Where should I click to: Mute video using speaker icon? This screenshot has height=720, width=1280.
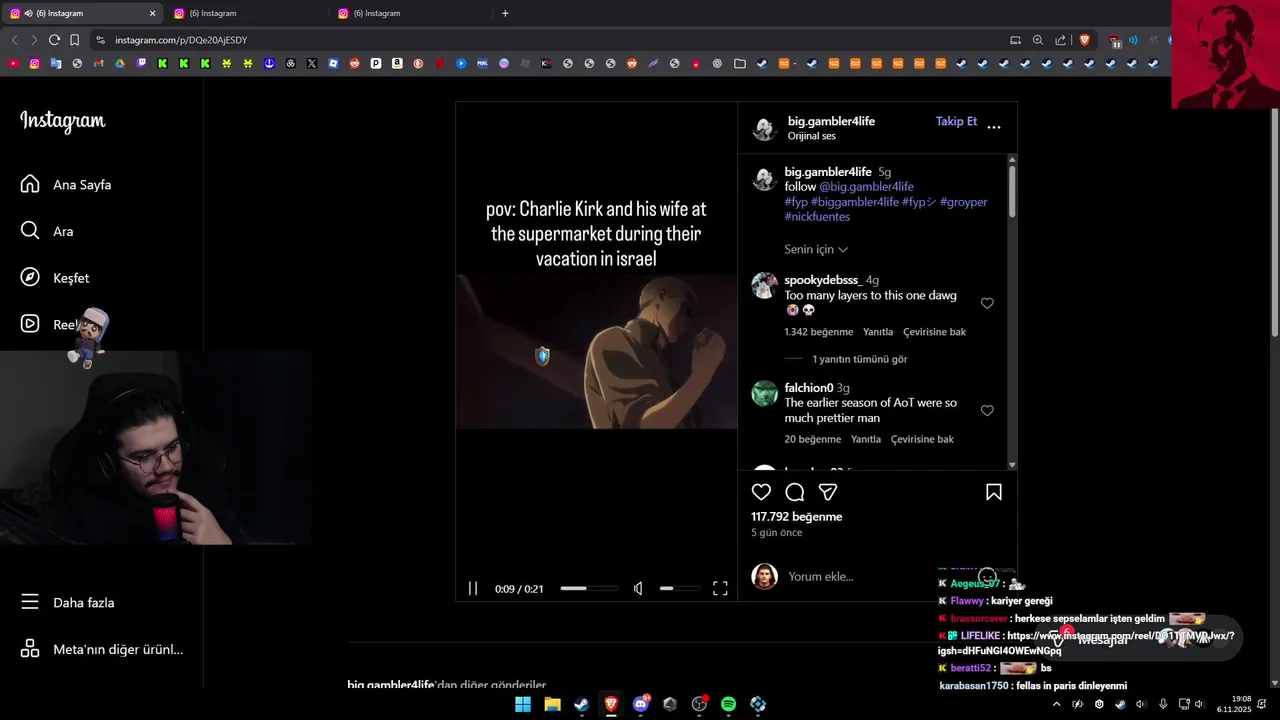[x=638, y=589]
